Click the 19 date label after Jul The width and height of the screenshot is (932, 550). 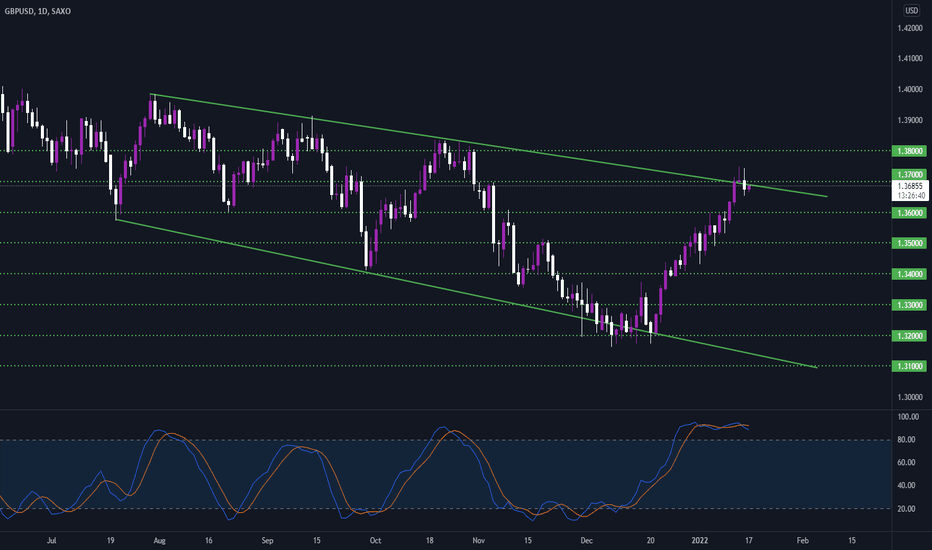coord(111,540)
